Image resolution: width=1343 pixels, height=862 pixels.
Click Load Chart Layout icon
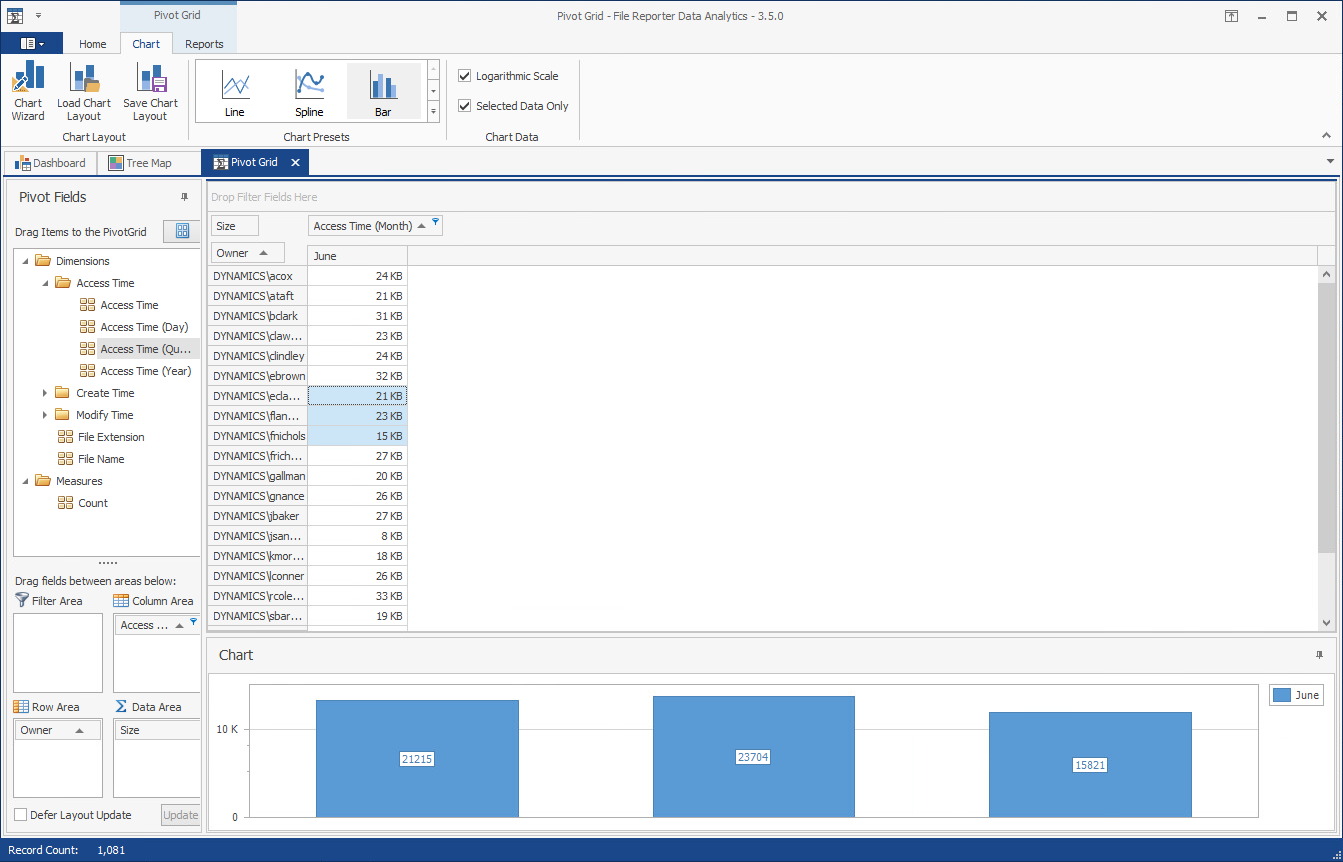click(x=84, y=78)
